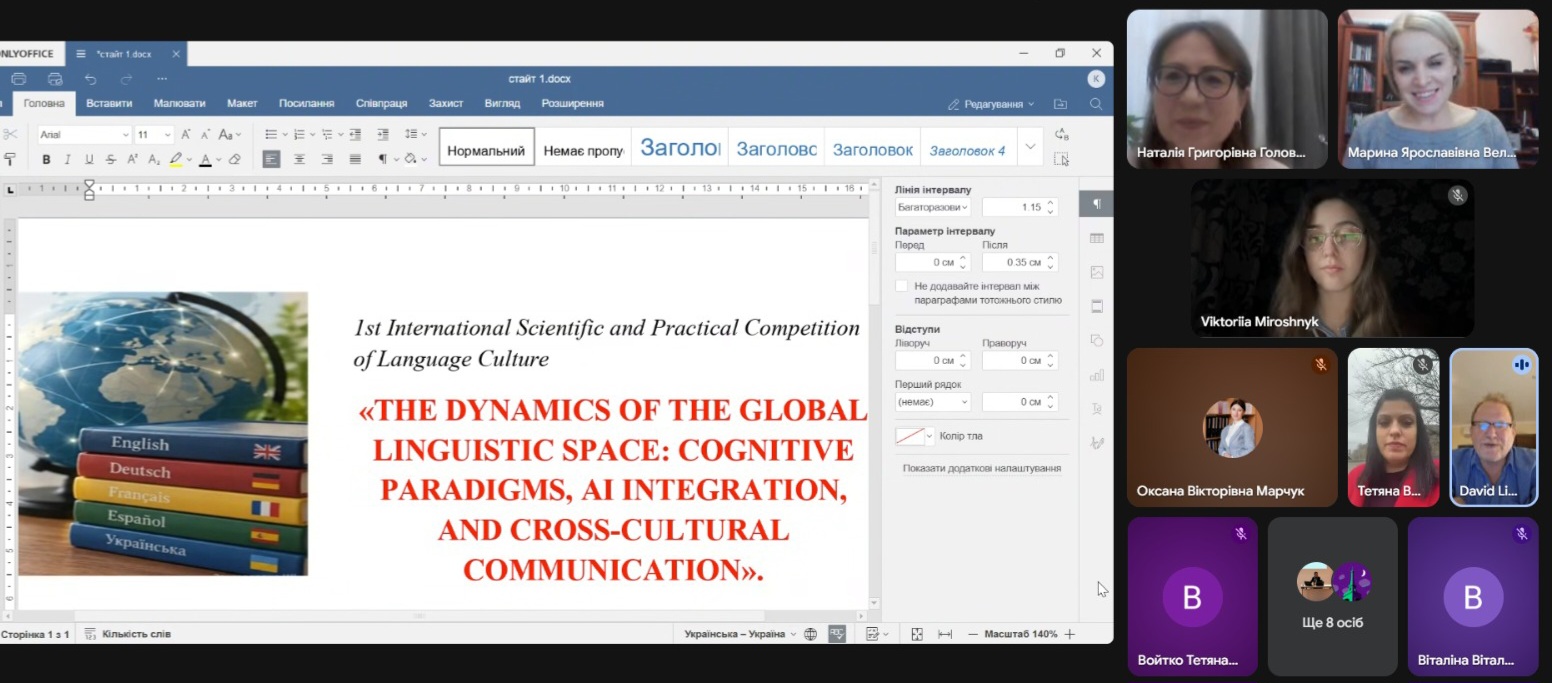Viewport: 1552px width, 683px height.
Task: Open the Колір тла color swatch
Action: (915, 436)
